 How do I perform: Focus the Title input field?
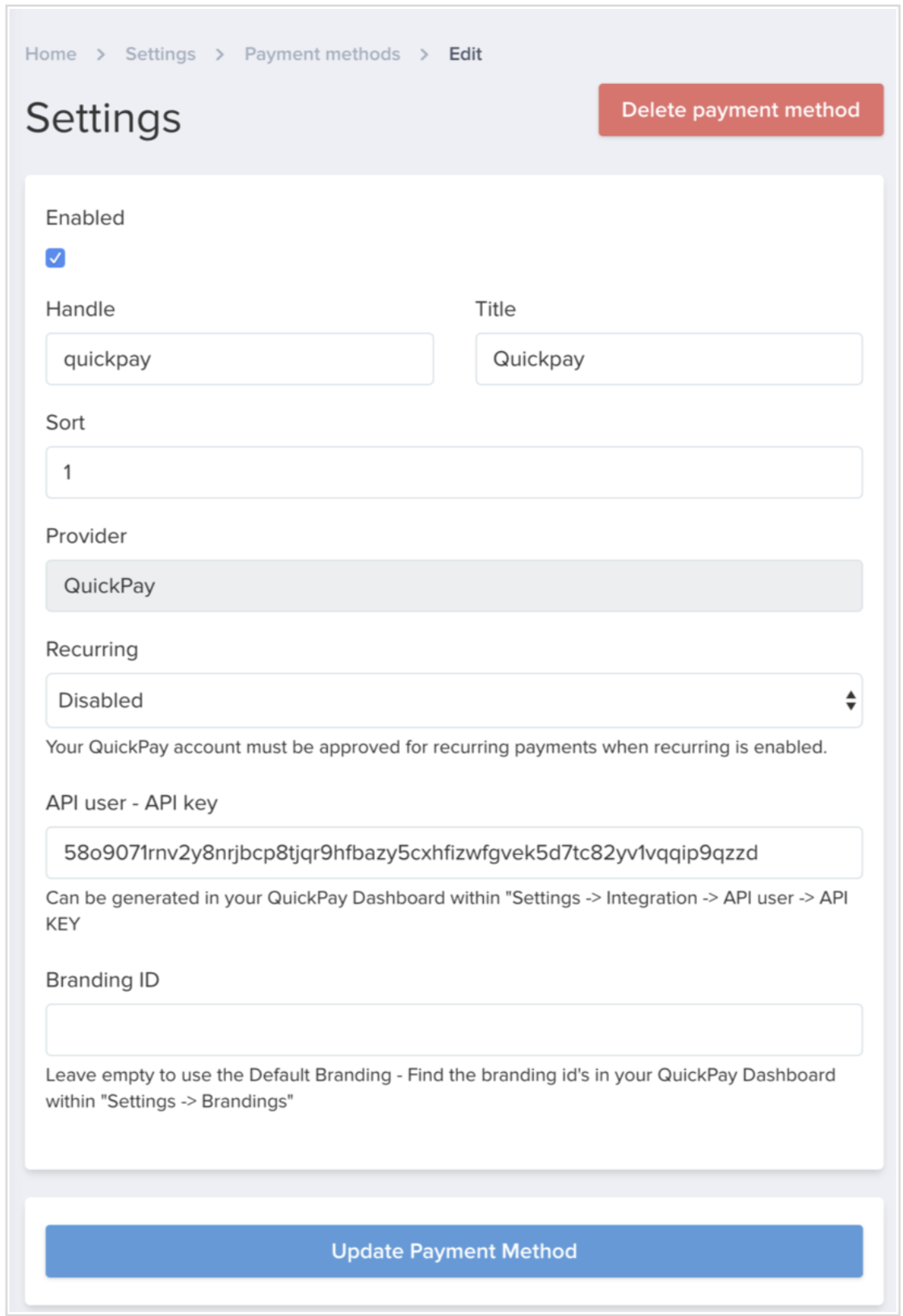coord(669,359)
